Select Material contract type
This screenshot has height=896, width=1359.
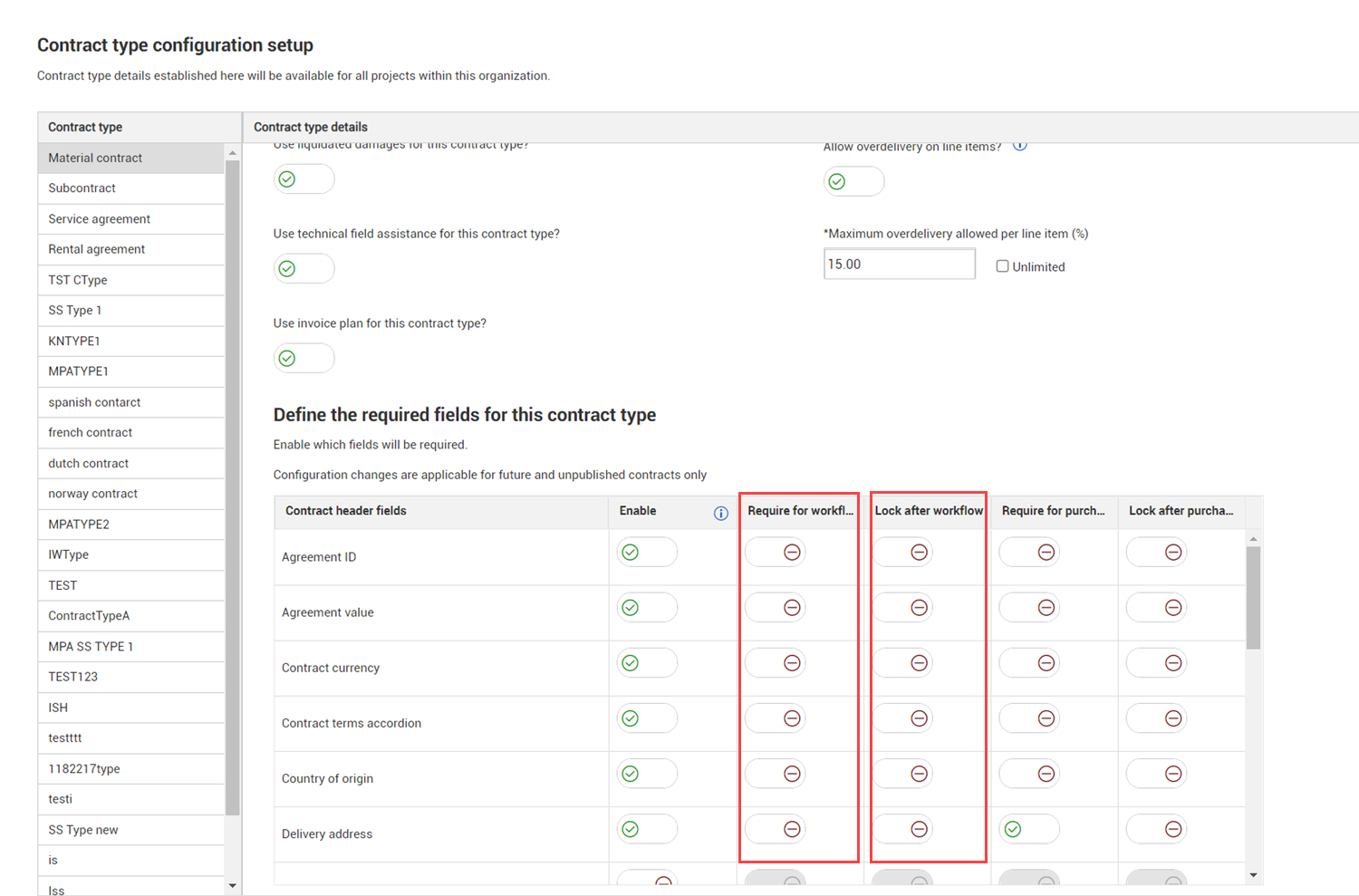131,158
